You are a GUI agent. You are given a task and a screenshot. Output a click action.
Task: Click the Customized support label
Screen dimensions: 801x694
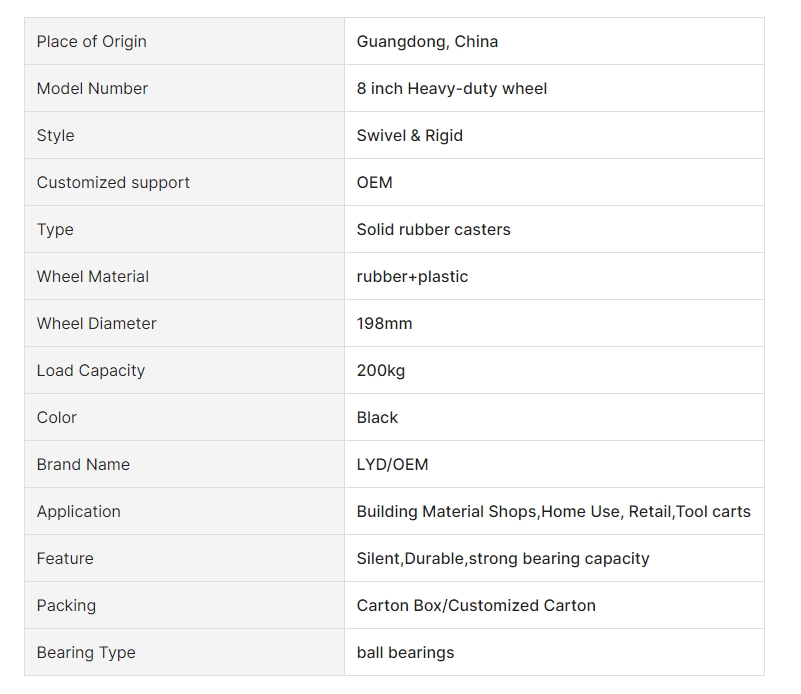click(x=113, y=182)
